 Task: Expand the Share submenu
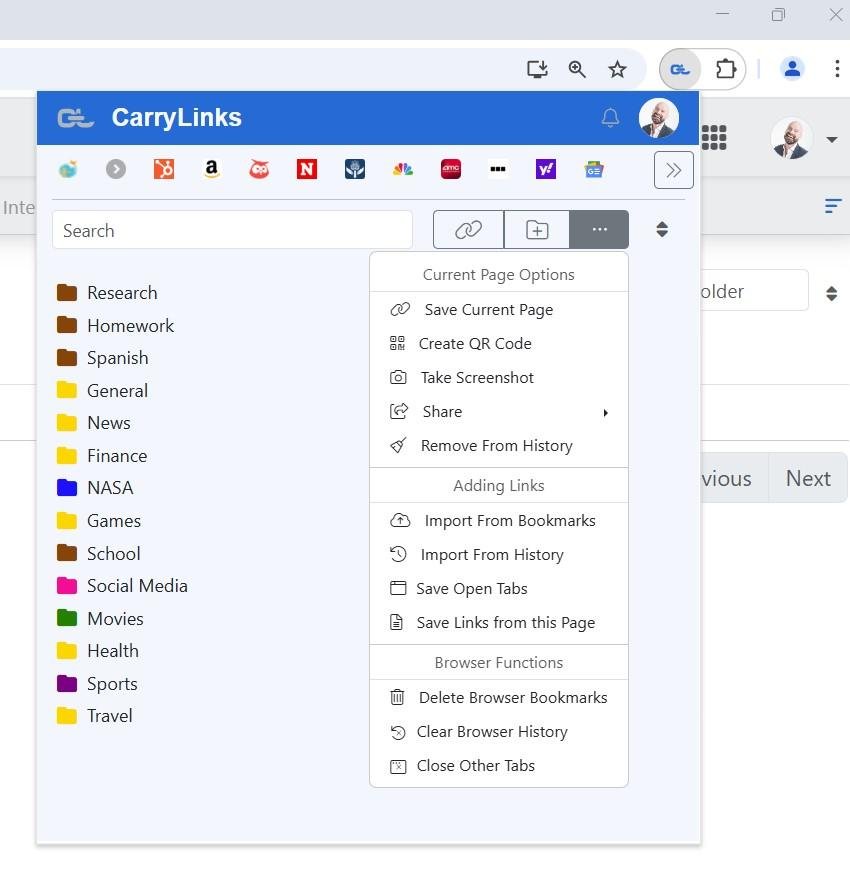tap(499, 412)
